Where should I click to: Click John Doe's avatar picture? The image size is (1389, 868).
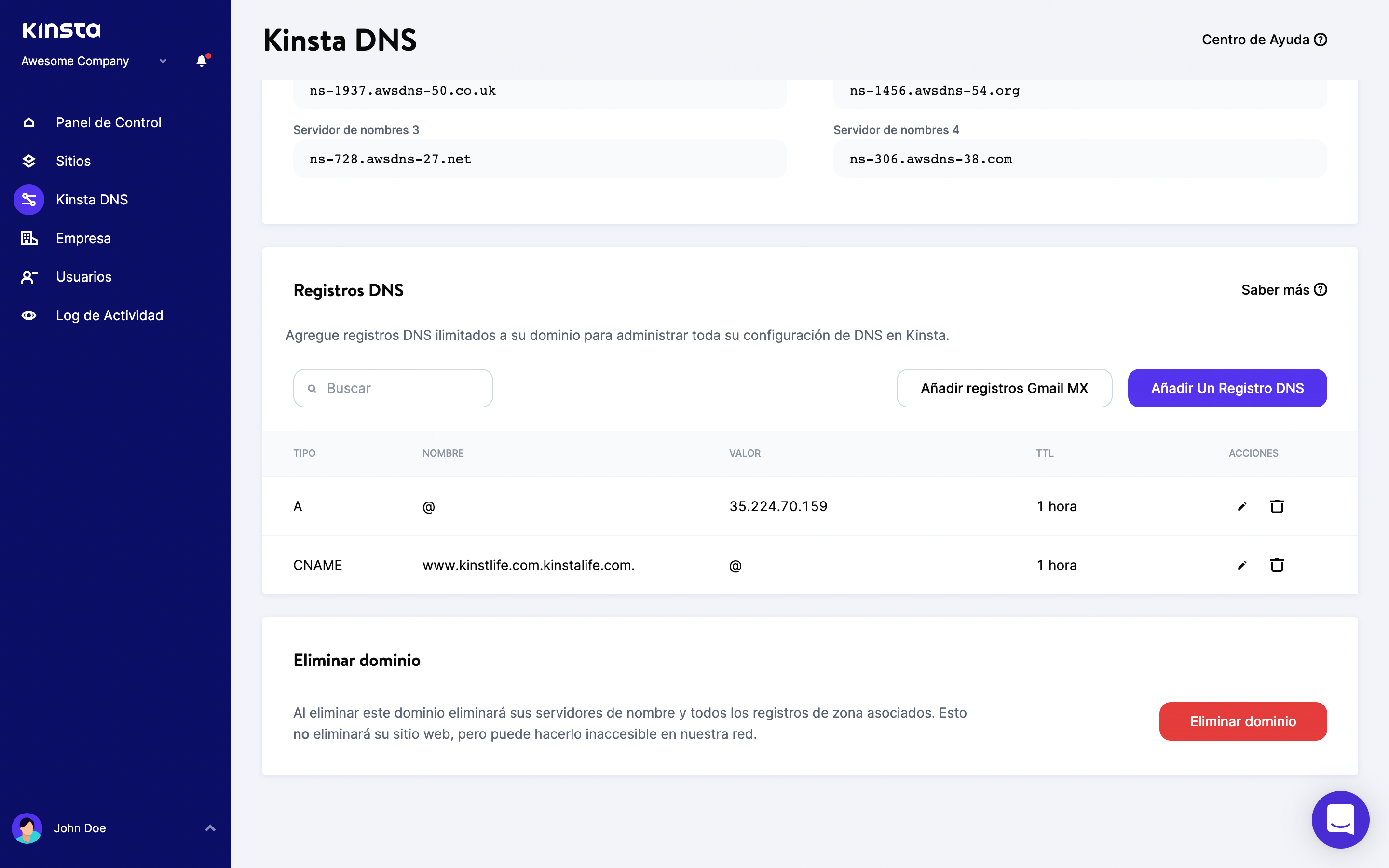[x=27, y=828]
